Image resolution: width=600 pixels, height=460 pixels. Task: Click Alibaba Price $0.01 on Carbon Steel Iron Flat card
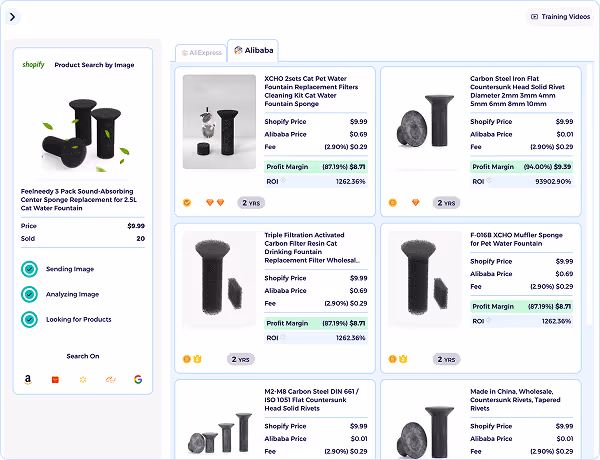point(522,134)
